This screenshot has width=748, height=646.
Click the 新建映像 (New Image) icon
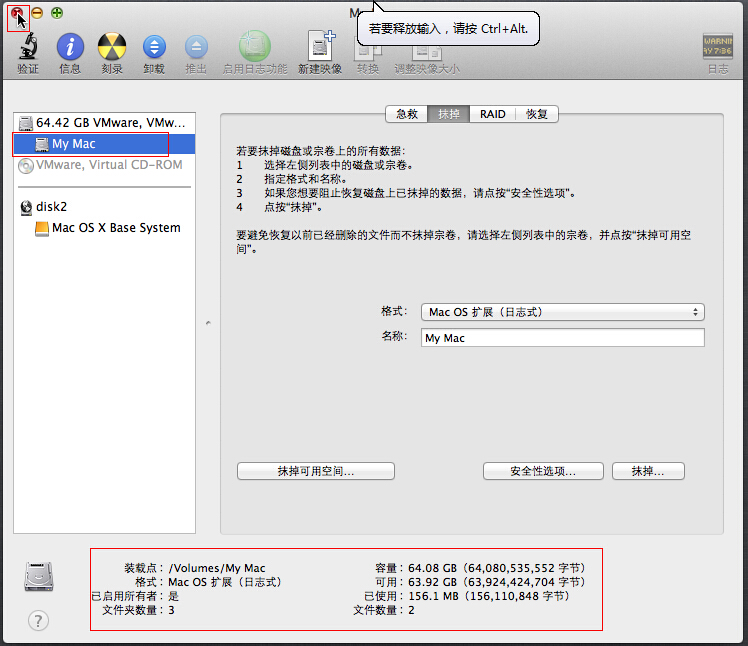click(321, 46)
